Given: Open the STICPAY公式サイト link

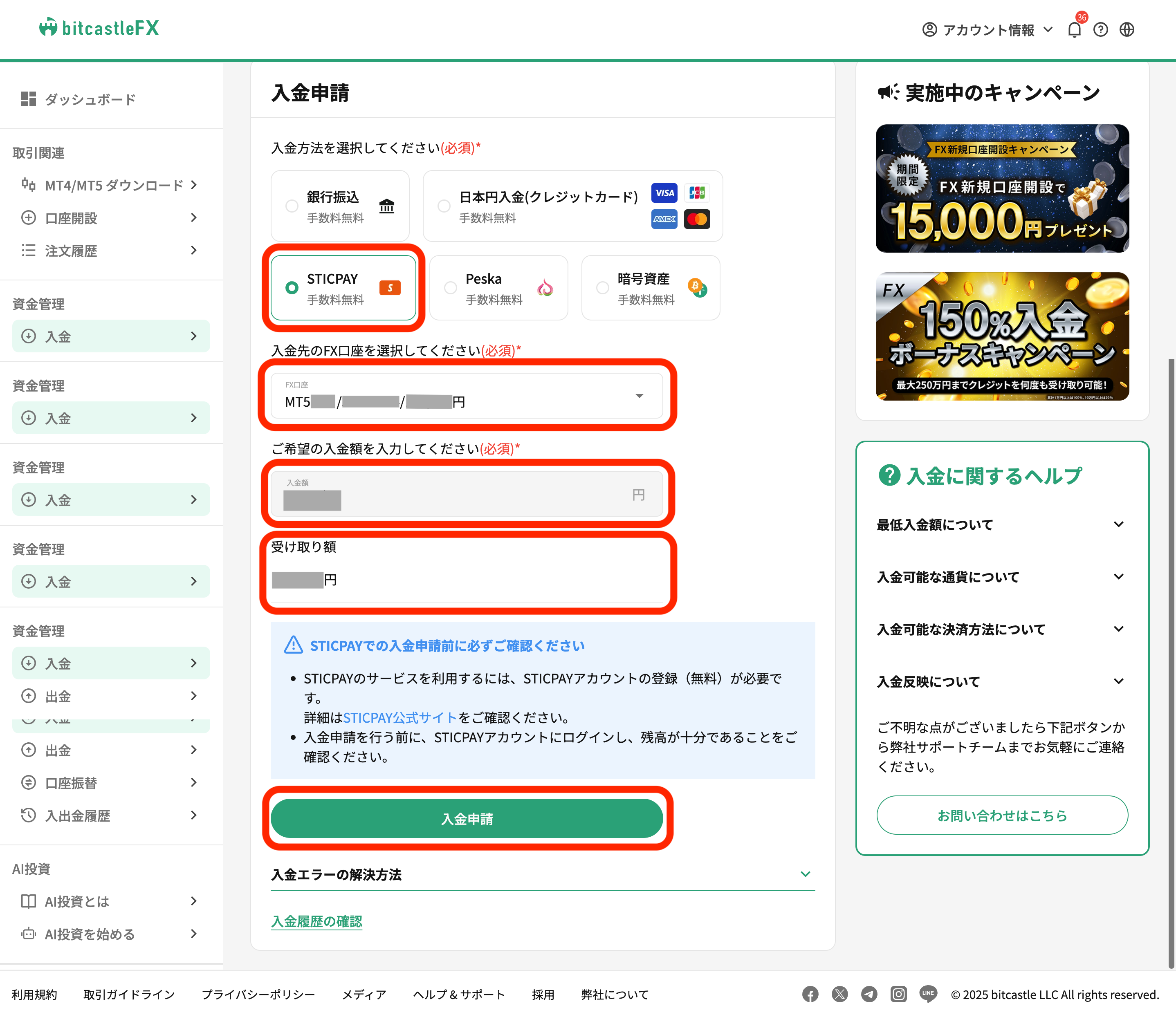Looking at the screenshot, I should tap(399, 718).
